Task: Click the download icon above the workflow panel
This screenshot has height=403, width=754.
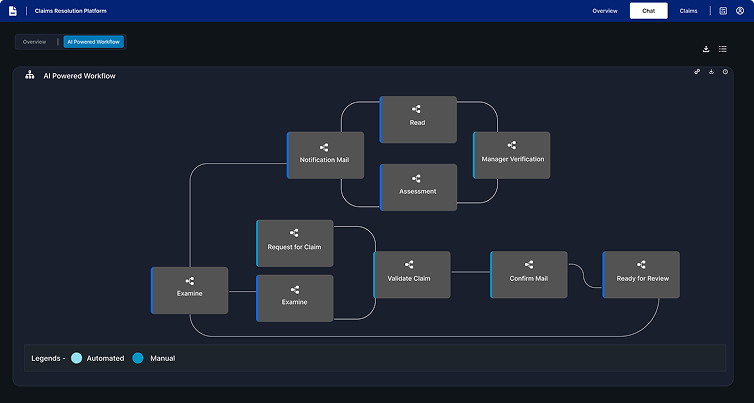Action: [706, 48]
